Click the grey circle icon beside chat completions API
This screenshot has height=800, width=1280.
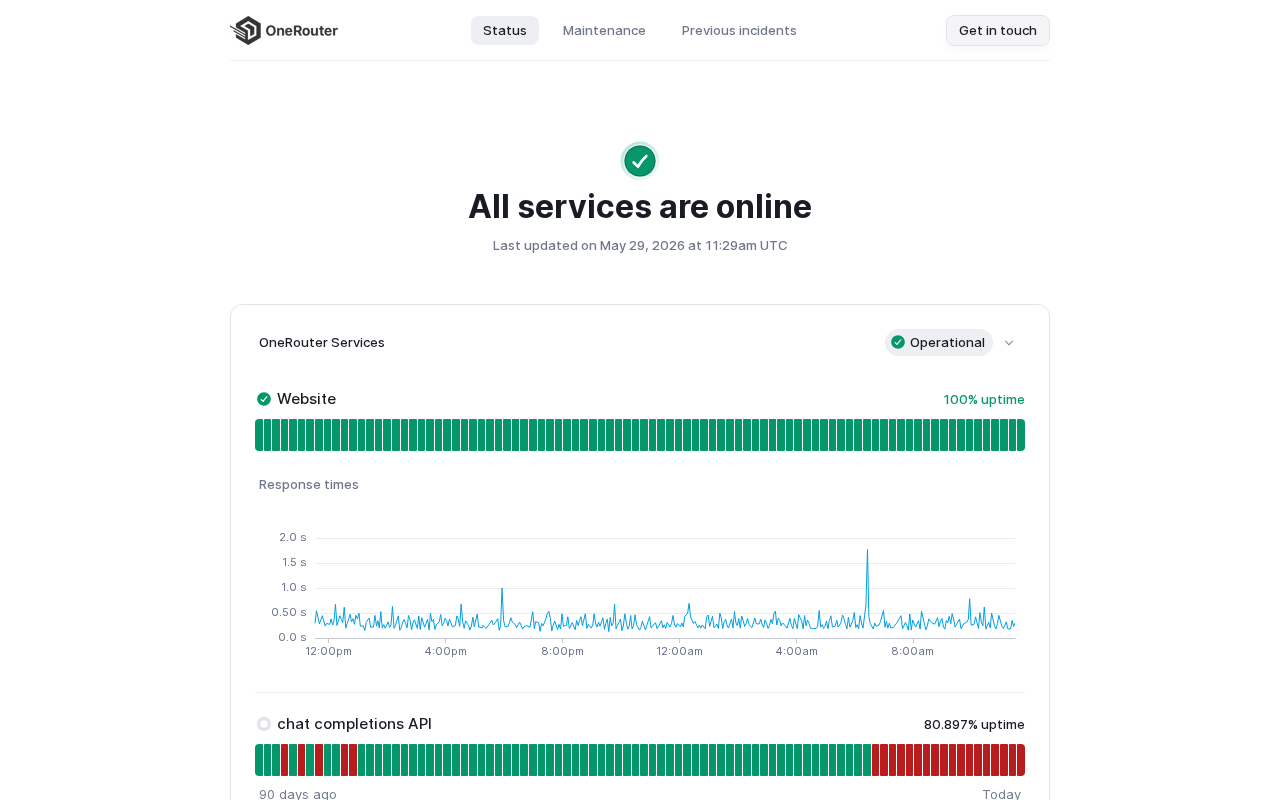point(264,724)
